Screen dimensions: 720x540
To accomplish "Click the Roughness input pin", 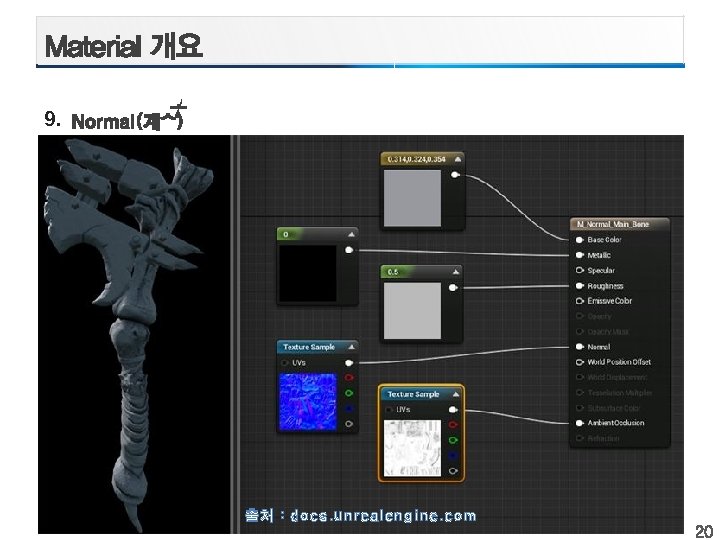I will 579,286.
